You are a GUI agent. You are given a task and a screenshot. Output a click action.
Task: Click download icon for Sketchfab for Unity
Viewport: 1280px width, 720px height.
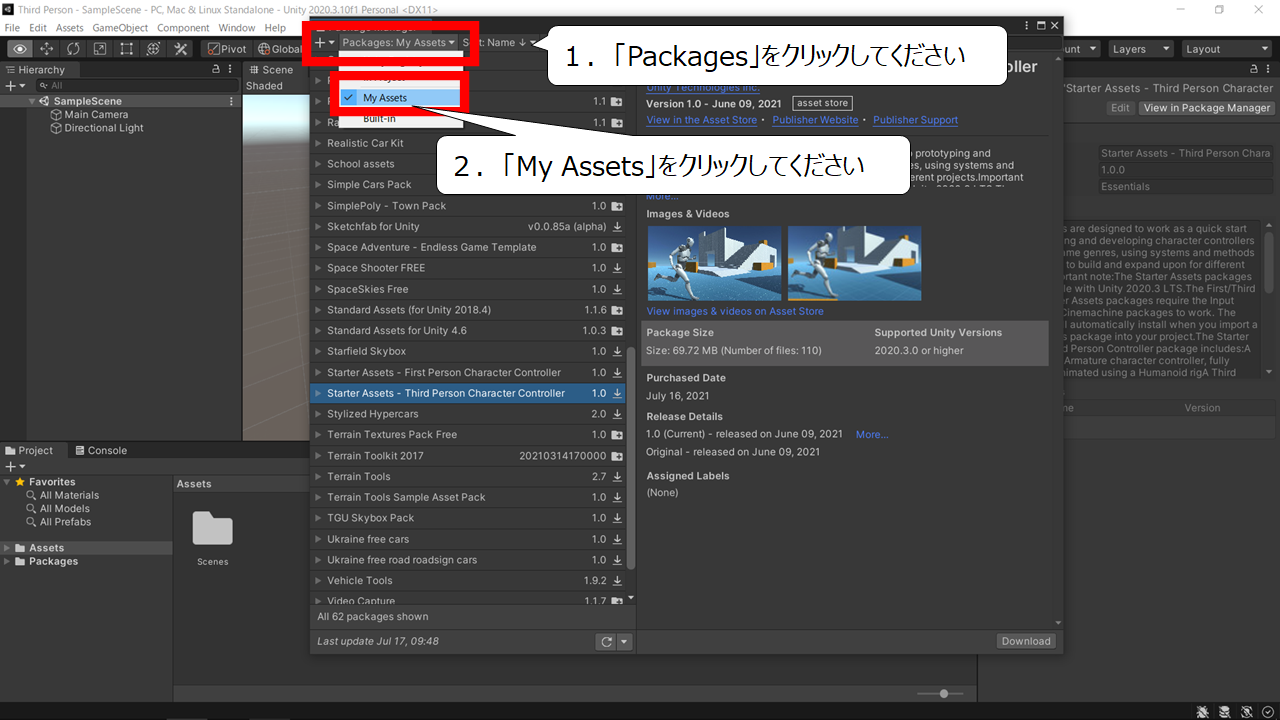pyautogui.click(x=617, y=227)
